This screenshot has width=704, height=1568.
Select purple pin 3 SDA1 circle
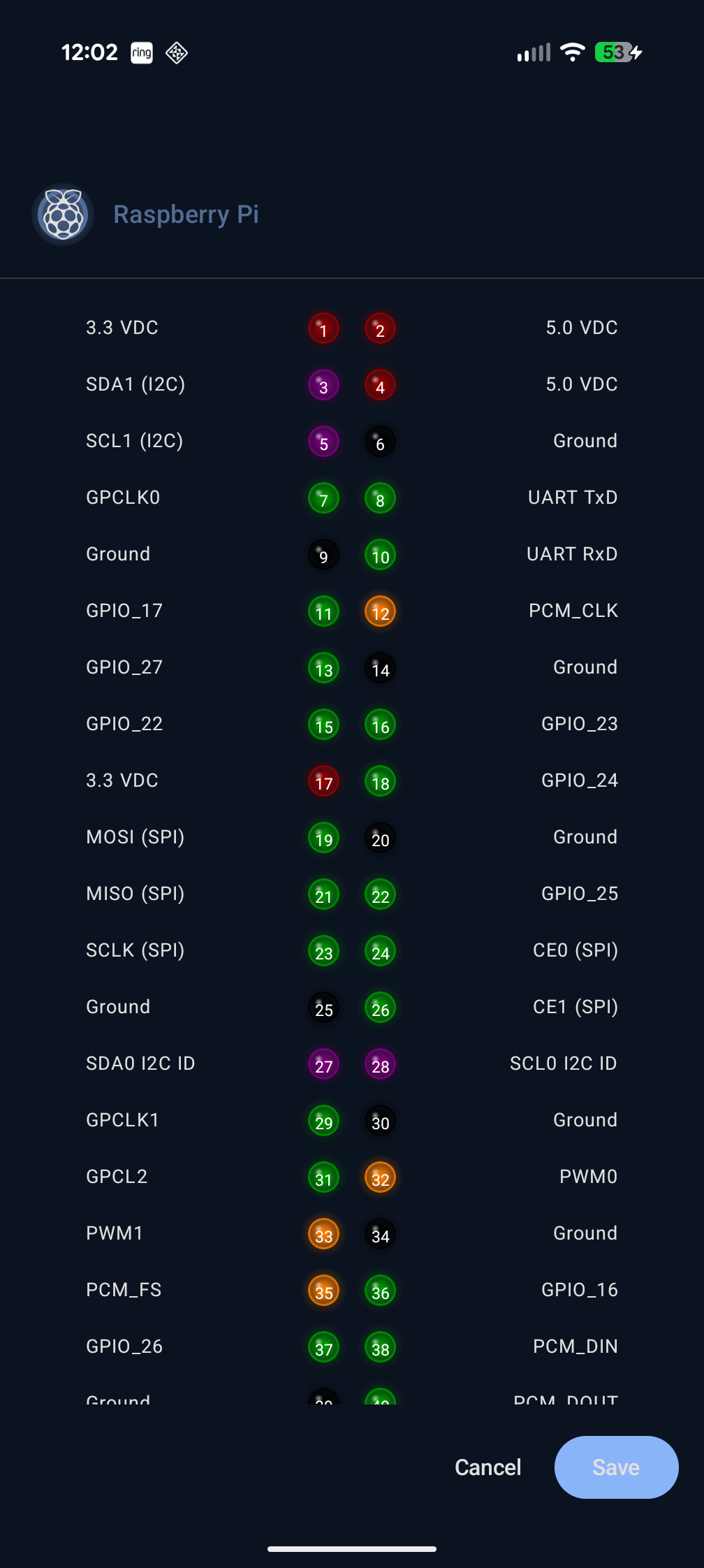coord(323,385)
